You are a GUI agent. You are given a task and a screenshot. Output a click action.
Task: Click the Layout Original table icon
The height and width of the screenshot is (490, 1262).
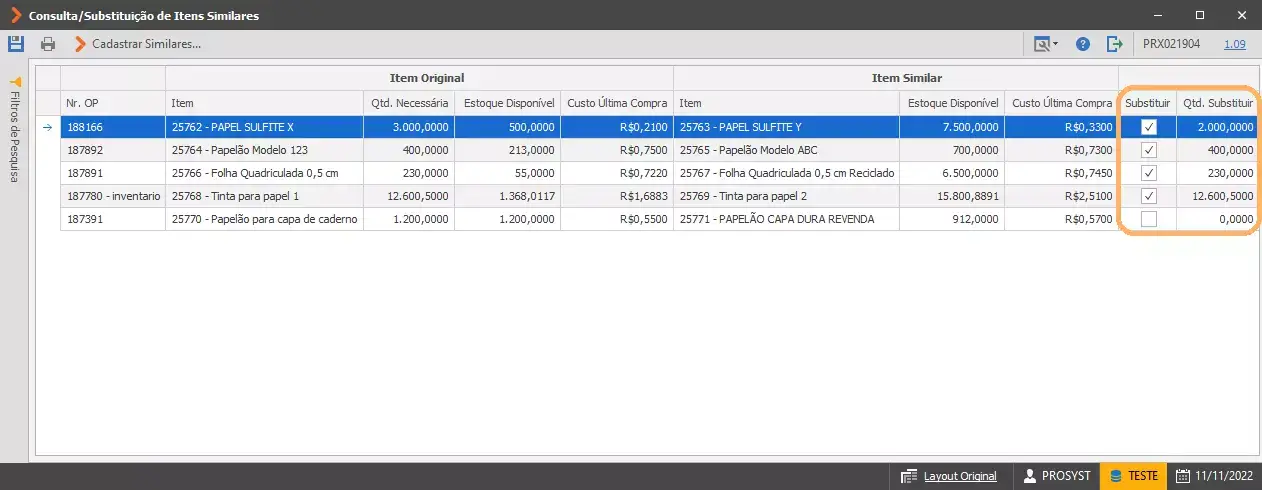point(909,476)
